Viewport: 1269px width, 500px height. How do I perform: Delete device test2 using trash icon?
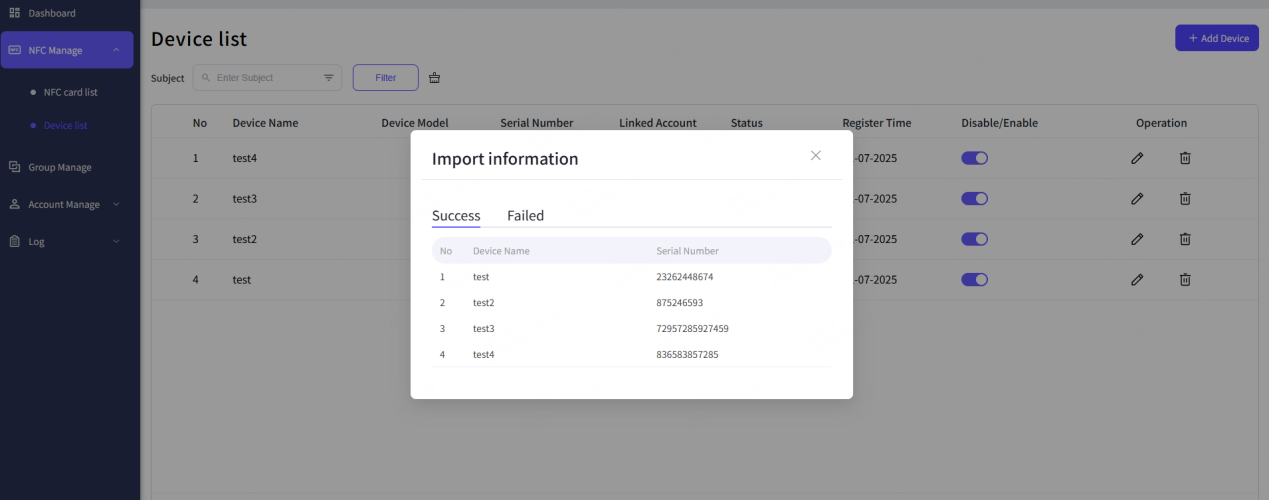pyautogui.click(x=1185, y=239)
